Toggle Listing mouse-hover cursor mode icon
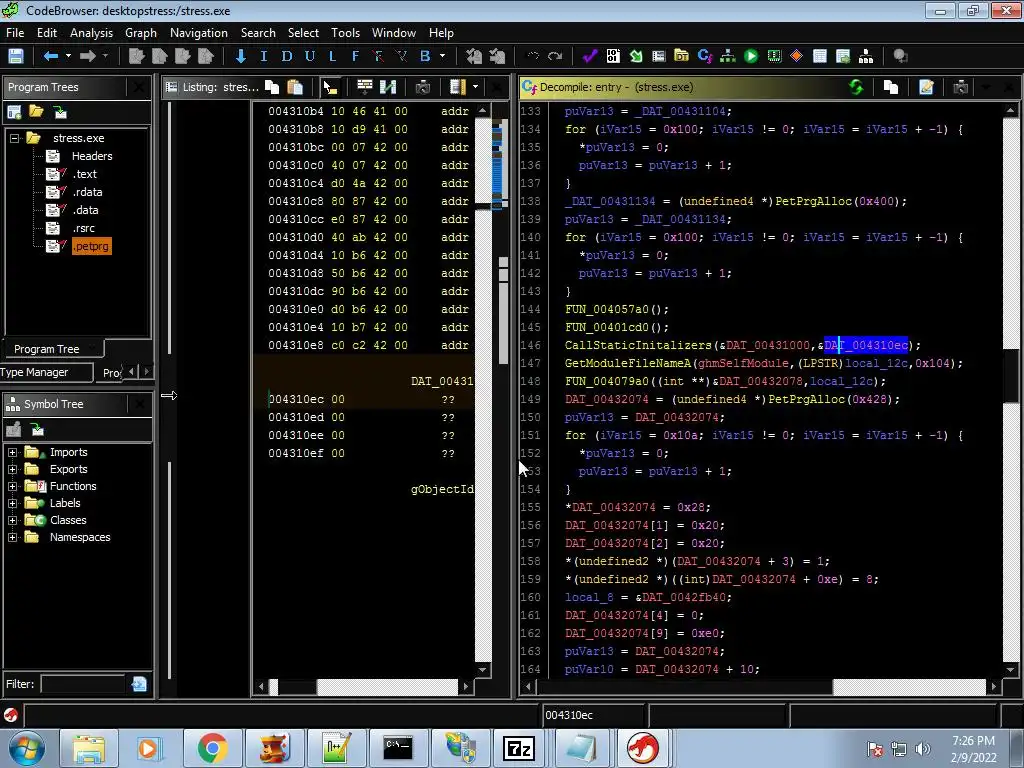The height and width of the screenshot is (768, 1024). pyautogui.click(x=330, y=87)
